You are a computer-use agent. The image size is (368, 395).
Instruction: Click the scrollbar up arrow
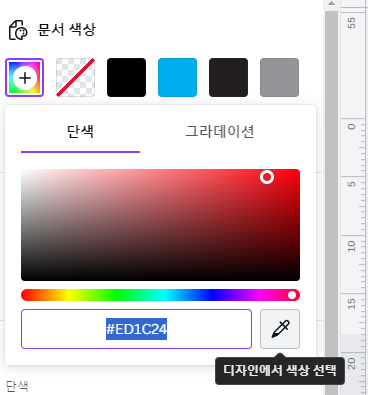pos(332,4)
